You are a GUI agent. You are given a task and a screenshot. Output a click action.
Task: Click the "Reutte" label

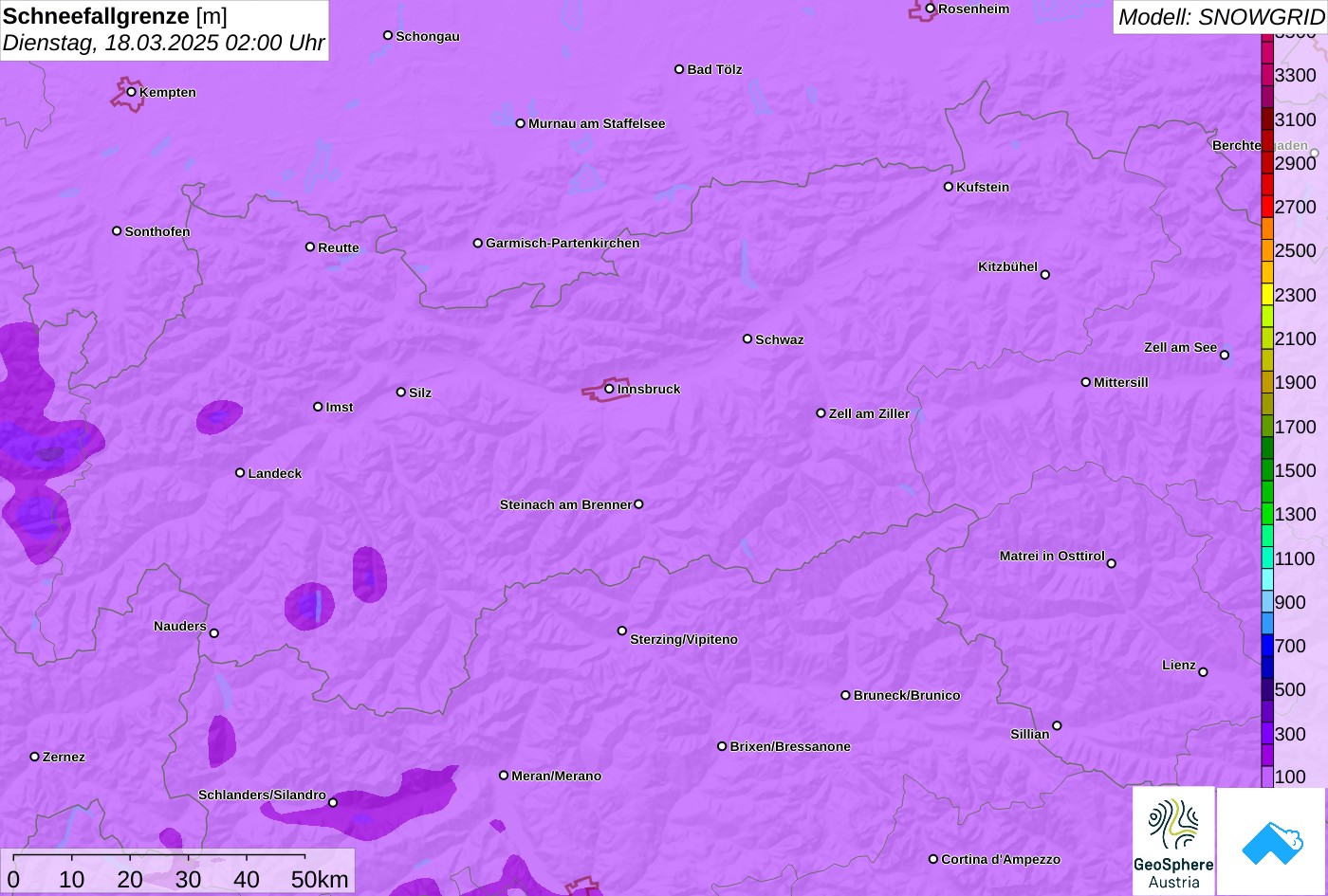[339, 247]
